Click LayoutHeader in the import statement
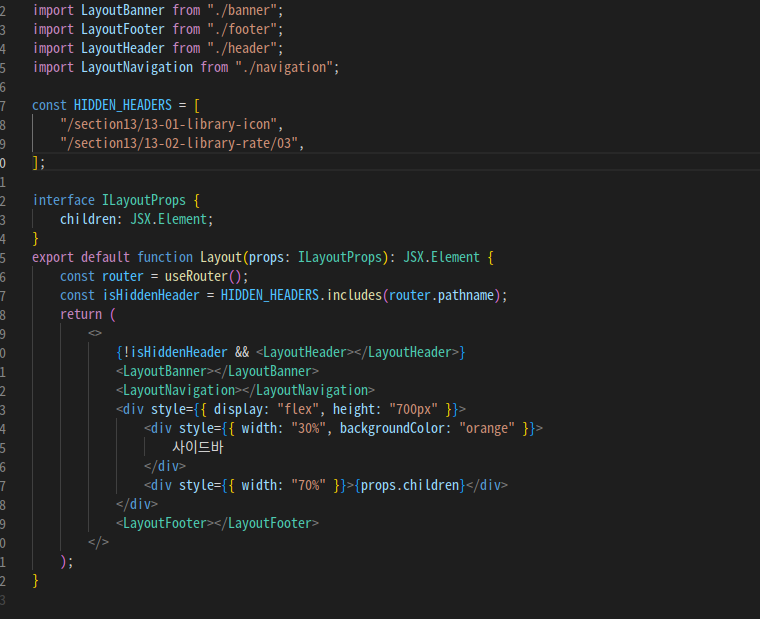 123,48
